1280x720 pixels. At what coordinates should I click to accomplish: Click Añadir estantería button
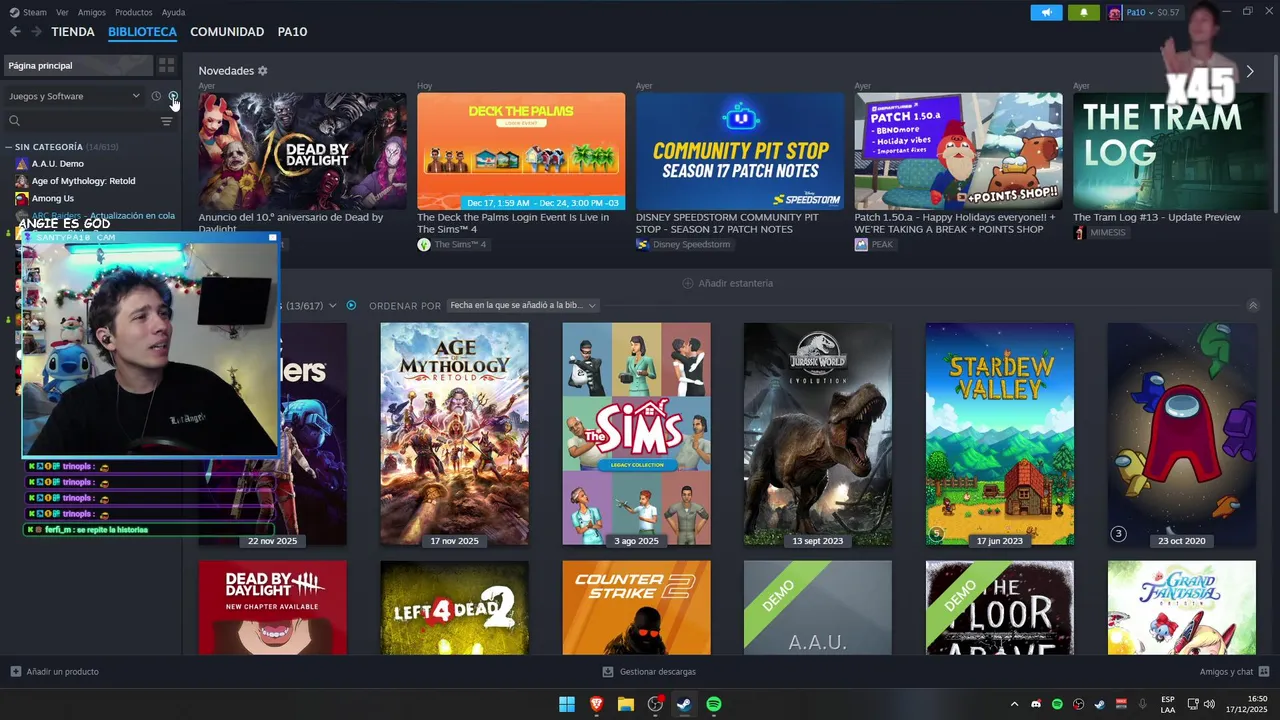pyautogui.click(x=727, y=283)
